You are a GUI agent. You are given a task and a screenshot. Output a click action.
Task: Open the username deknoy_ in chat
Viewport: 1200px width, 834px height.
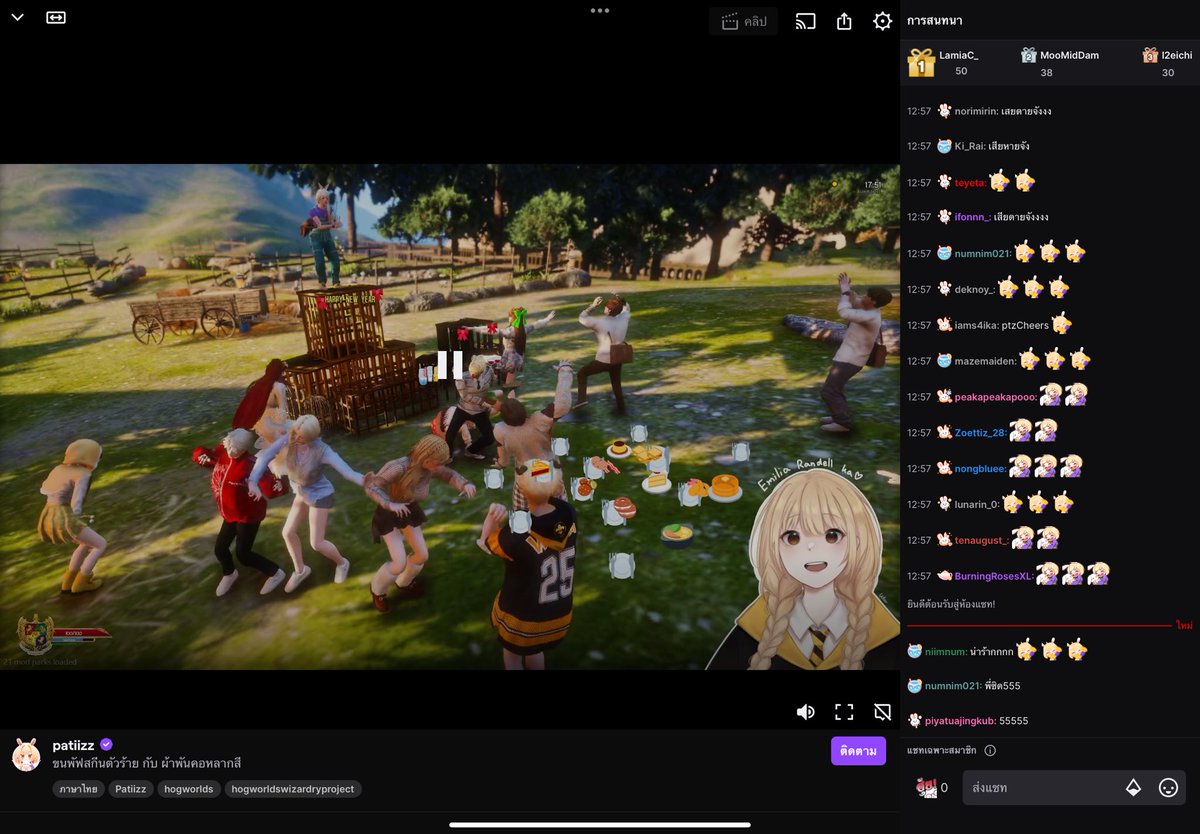click(x=975, y=289)
